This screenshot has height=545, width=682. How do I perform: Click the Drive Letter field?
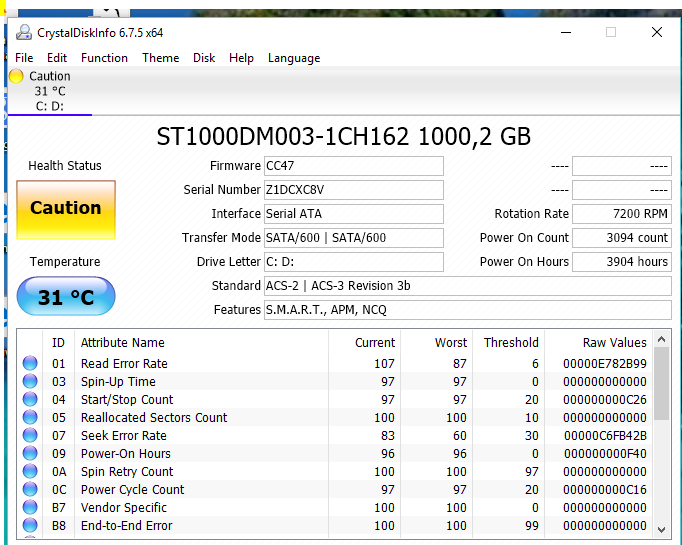354,261
